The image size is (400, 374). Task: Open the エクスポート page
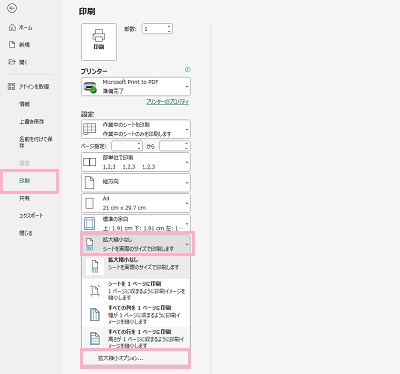31,216
